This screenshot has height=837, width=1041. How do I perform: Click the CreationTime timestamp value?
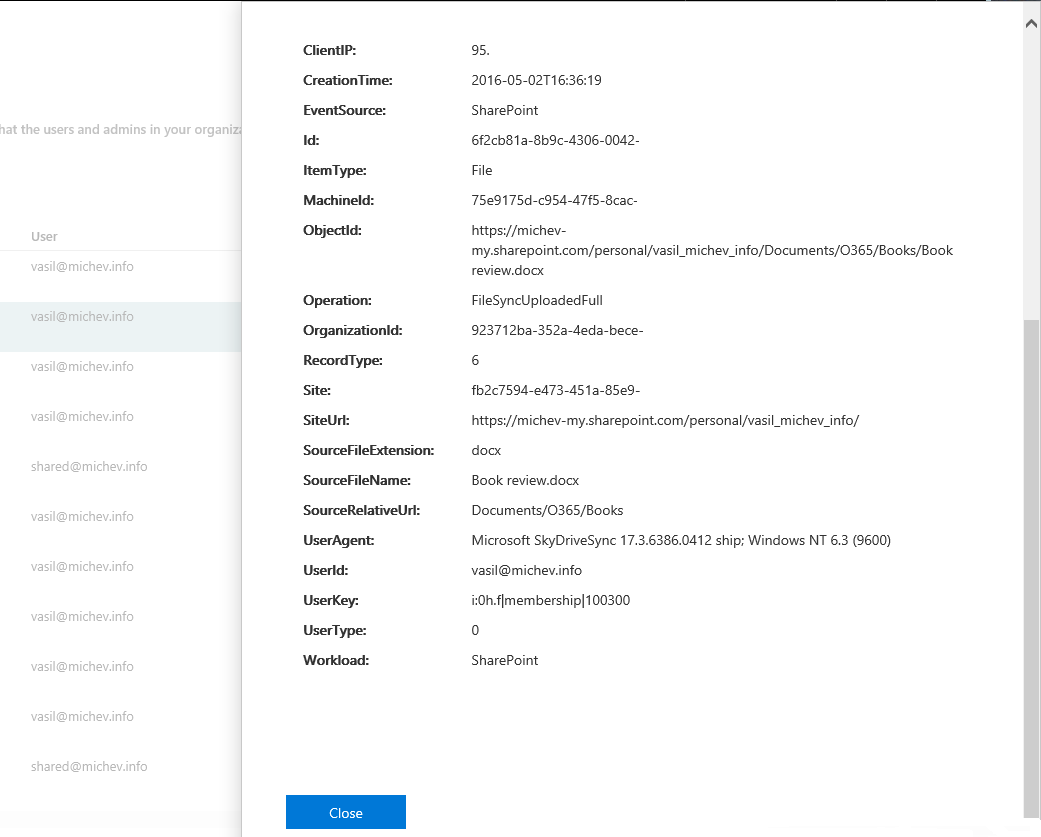click(536, 81)
